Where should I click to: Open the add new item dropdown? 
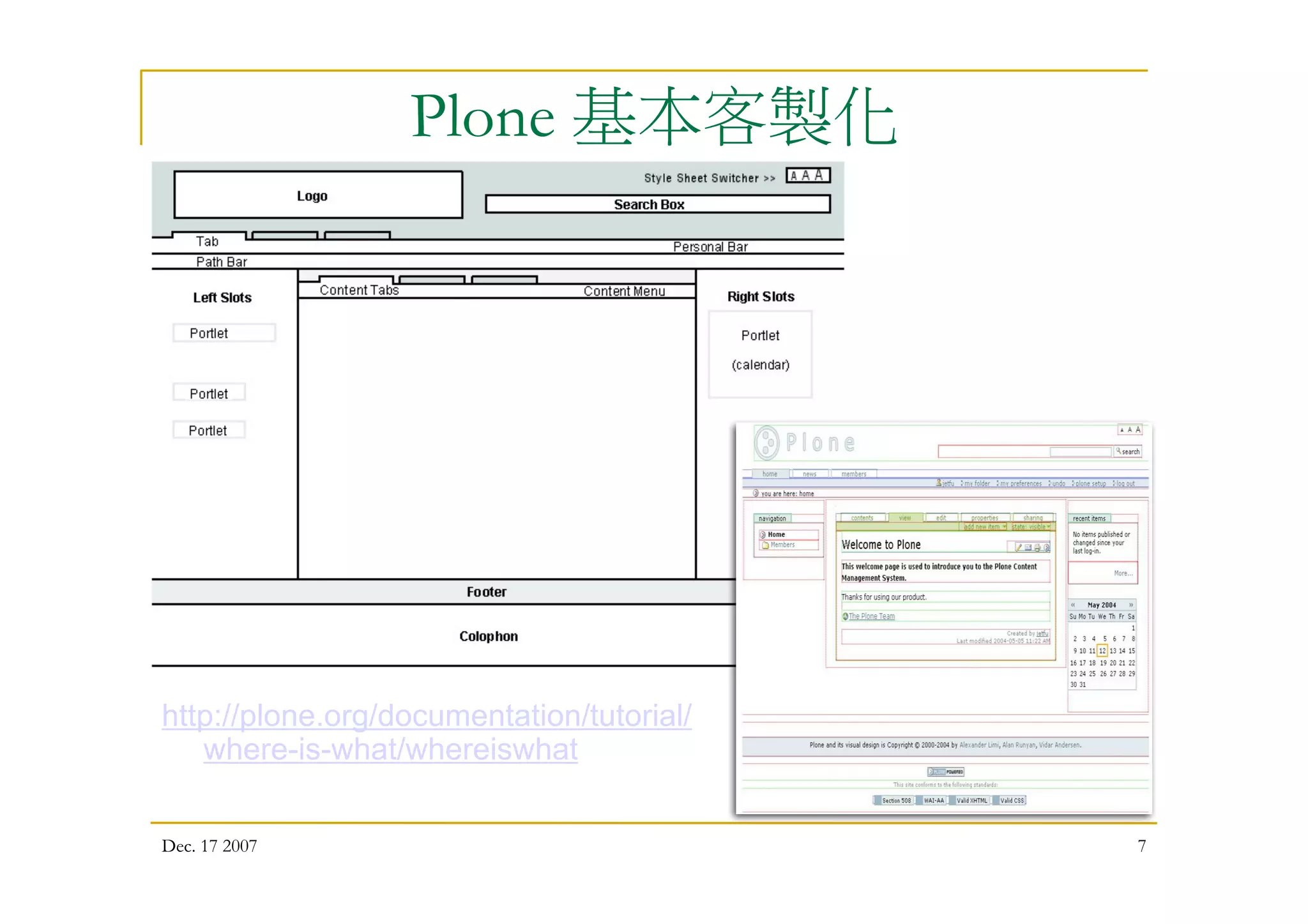point(984,527)
